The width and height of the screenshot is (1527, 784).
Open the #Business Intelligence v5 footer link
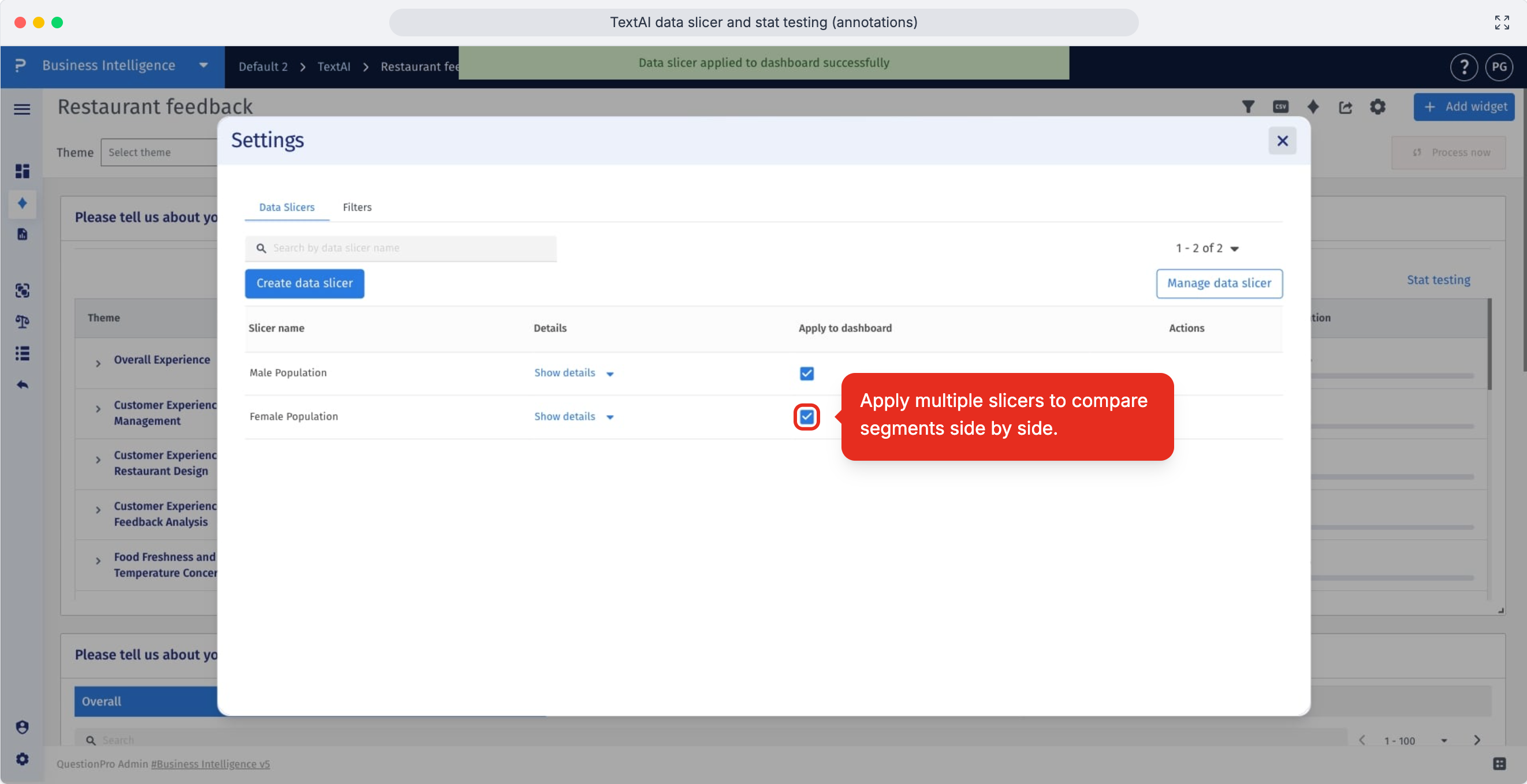point(210,764)
